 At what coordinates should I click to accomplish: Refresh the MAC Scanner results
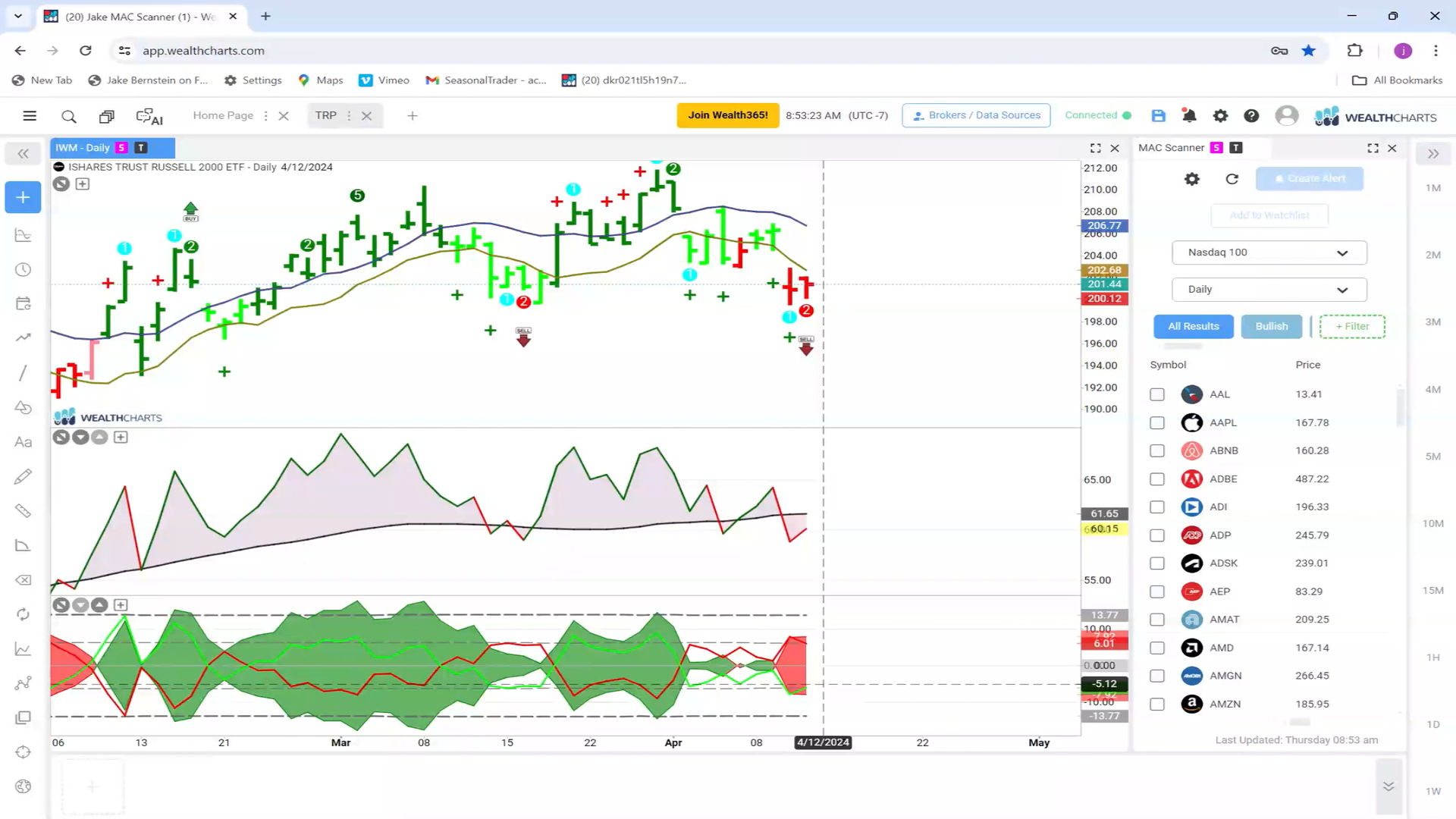tap(1232, 179)
